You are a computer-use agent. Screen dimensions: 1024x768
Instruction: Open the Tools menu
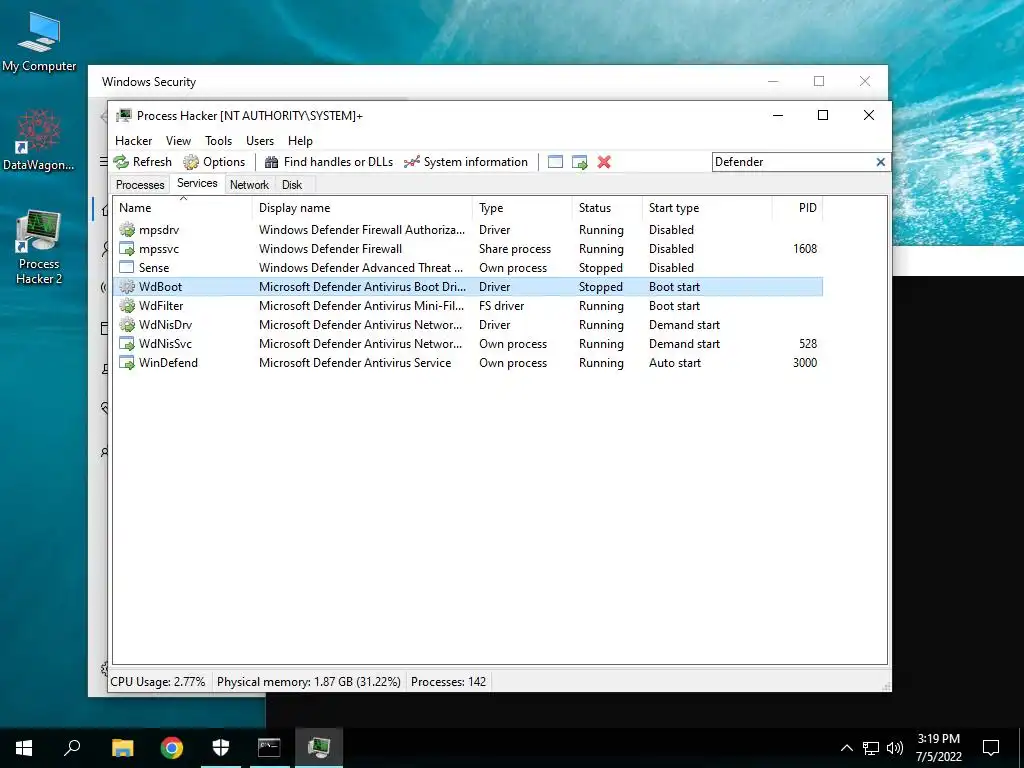pos(218,140)
